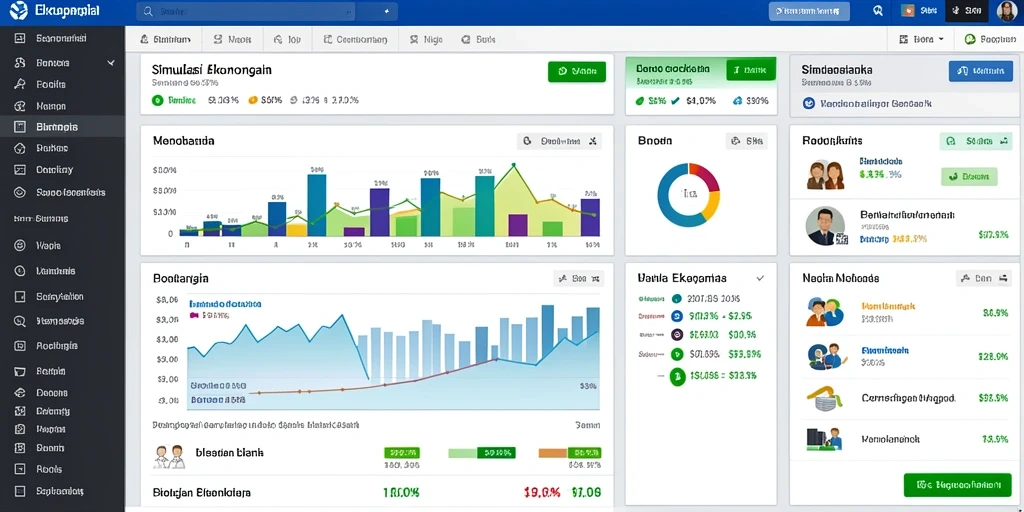Click the light blue button in the header
Viewport: 1024px width, 512px height.
[809, 11]
